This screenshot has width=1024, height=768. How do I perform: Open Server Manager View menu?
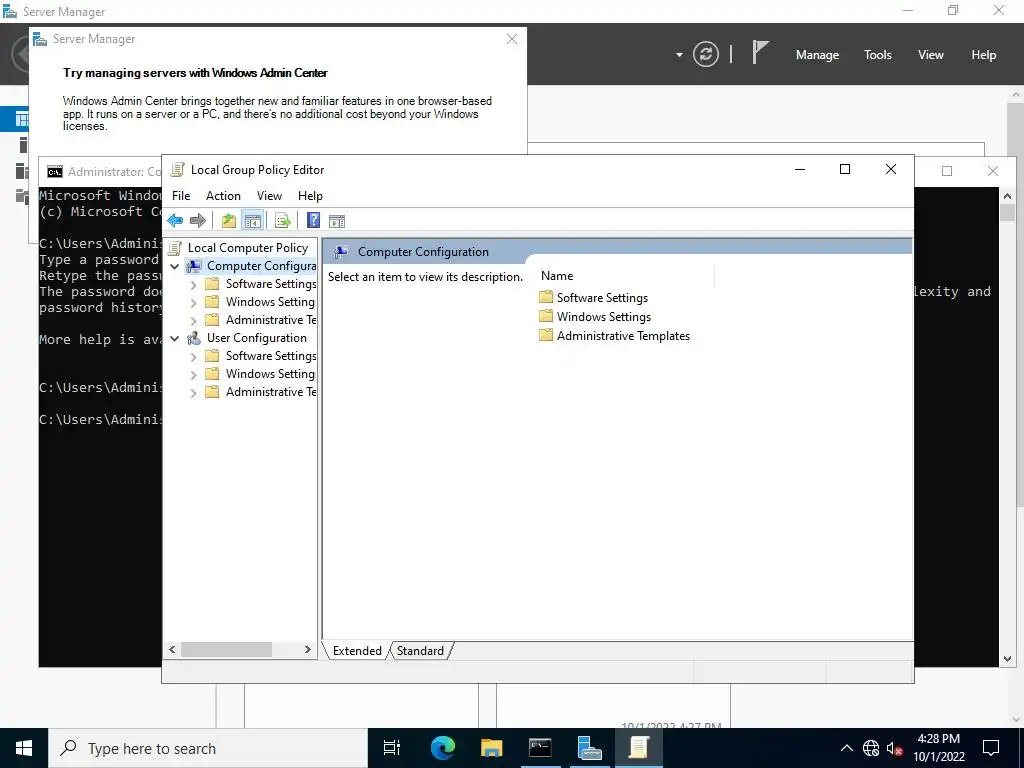click(931, 55)
